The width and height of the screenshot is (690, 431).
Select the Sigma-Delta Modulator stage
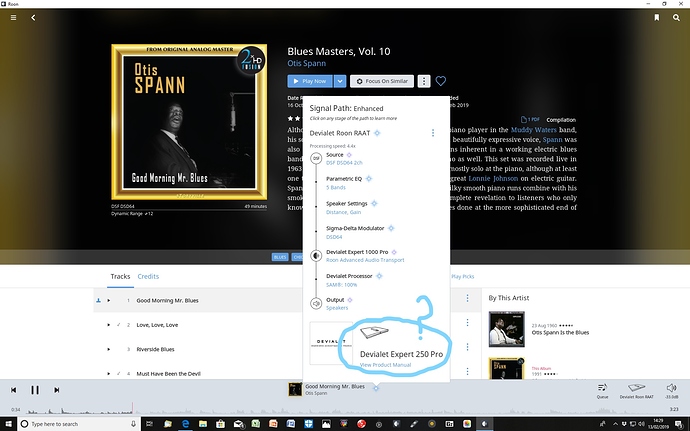[355, 228]
